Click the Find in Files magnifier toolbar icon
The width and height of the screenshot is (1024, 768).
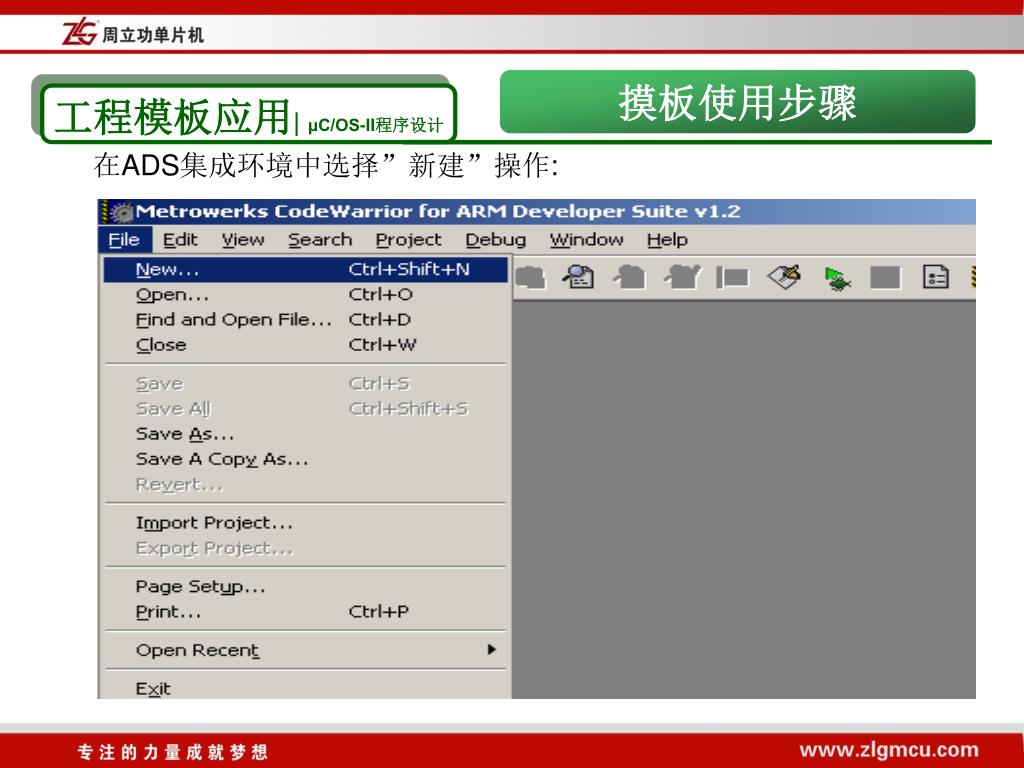[578, 277]
